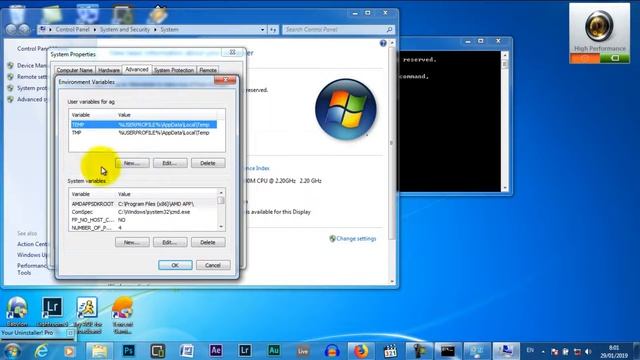Close the Environment Variables dialog
This screenshot has width=640, height=360.
(x=225, y=80)
